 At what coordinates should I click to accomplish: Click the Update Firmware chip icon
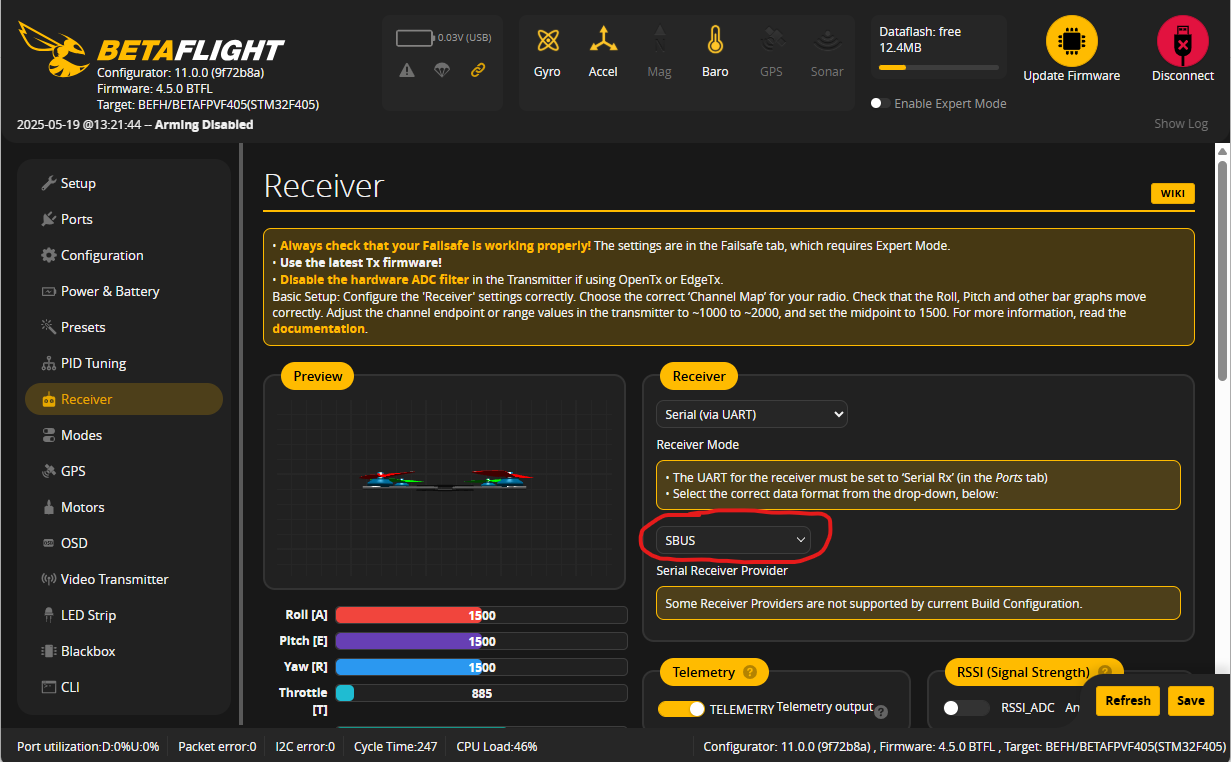[1071, 41]
